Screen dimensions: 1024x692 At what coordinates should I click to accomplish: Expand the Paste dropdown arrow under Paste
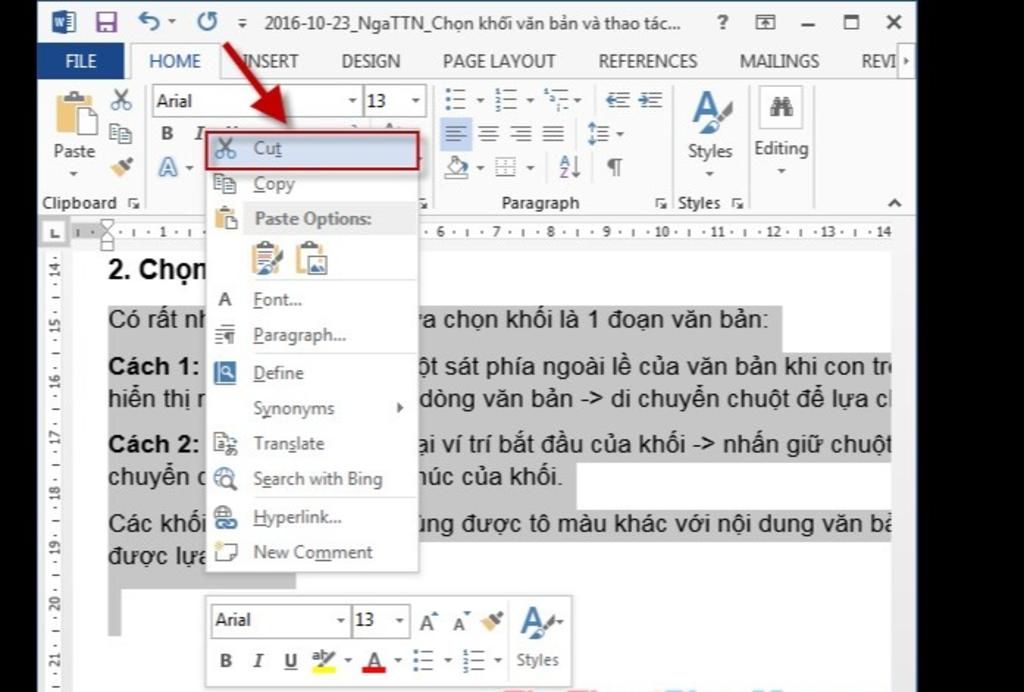[73, 174]
